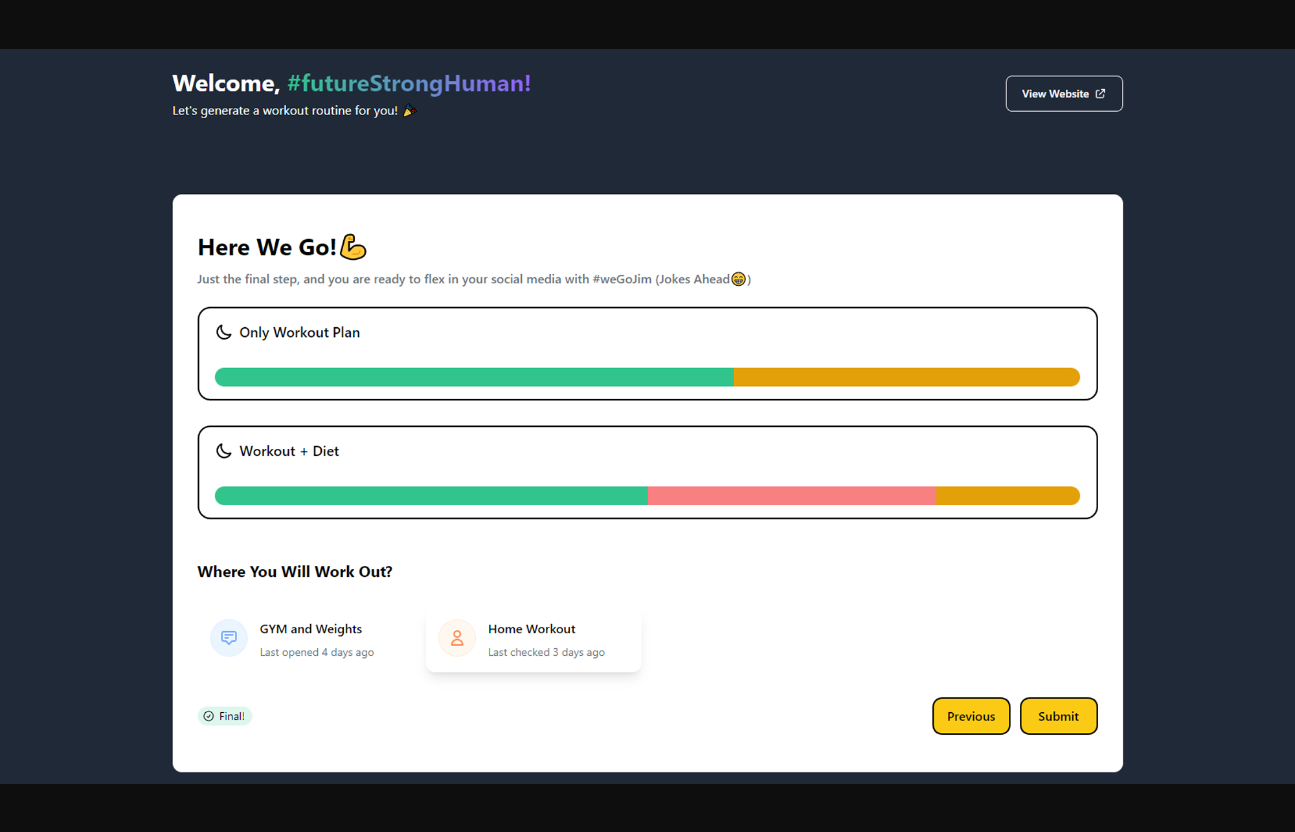
Task: Click the external link icon in View Website
Action: coord(1100,94)
